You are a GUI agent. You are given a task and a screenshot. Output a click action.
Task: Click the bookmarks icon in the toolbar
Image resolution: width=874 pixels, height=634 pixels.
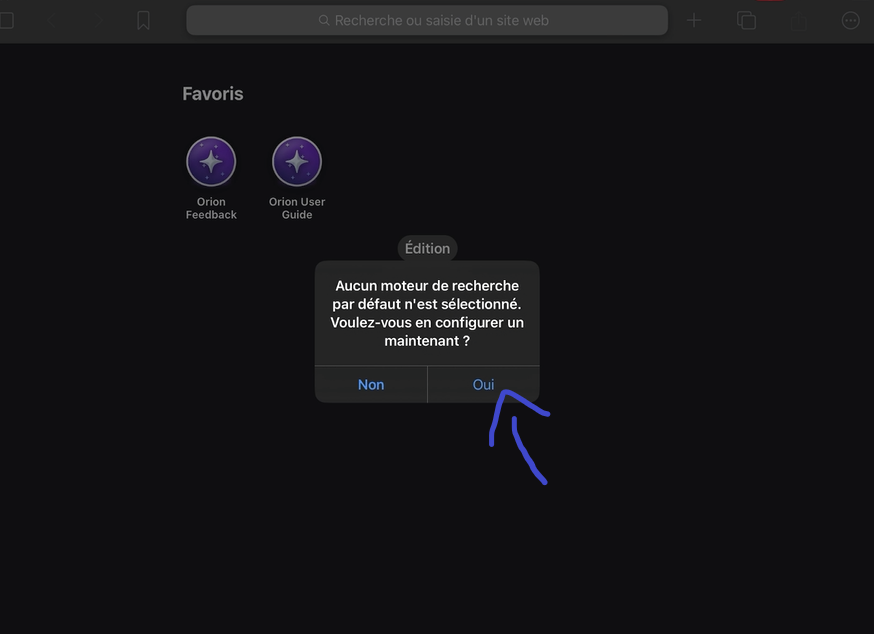144,20
